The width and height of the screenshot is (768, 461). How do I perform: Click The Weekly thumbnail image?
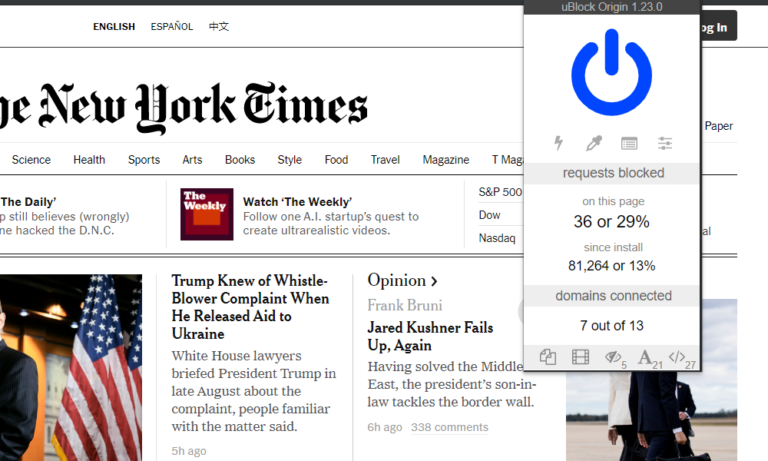tap(207, 214)
